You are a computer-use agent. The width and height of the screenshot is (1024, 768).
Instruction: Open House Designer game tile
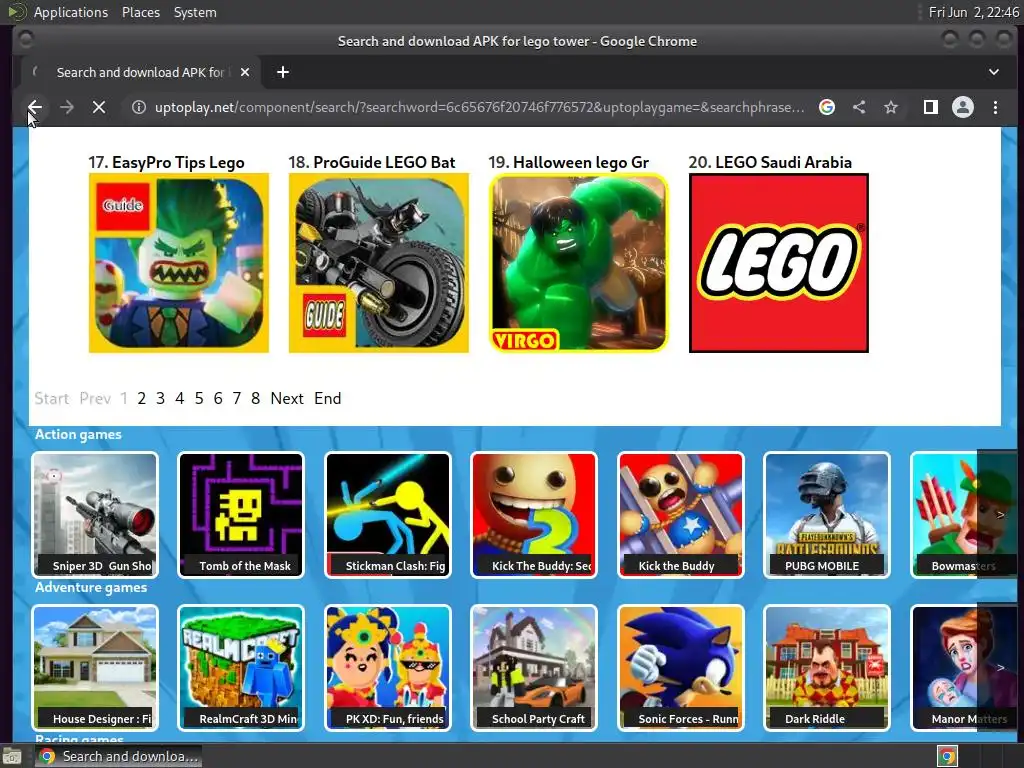point(95,667)
